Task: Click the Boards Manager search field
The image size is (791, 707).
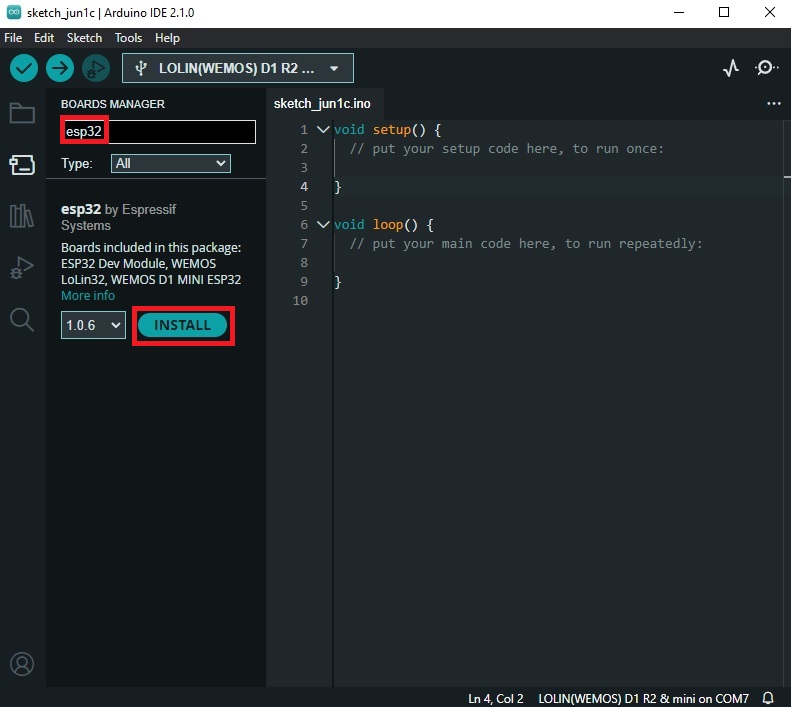Action: point(158,132)
